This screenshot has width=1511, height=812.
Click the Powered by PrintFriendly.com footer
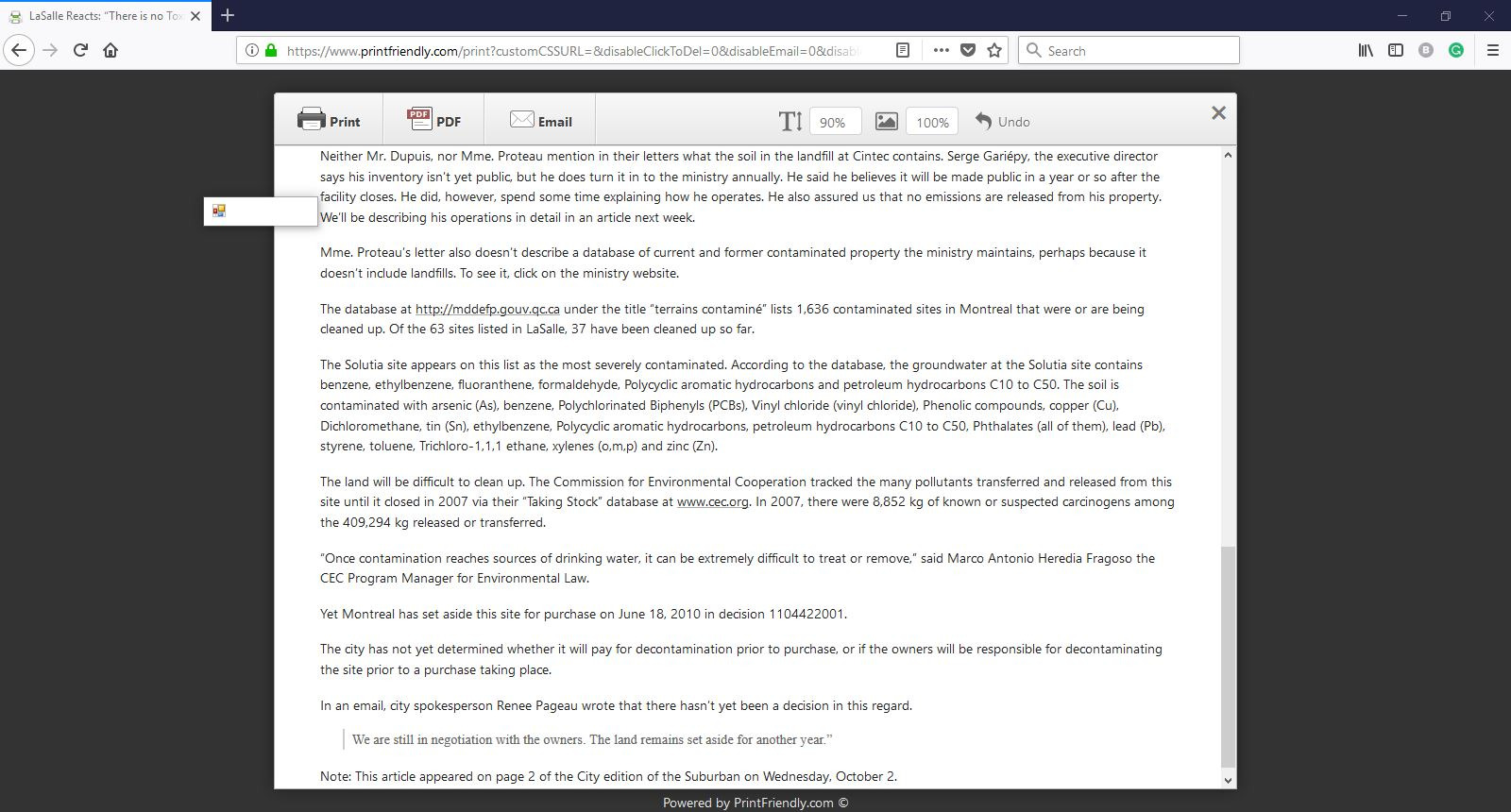[x=755, y=803]
